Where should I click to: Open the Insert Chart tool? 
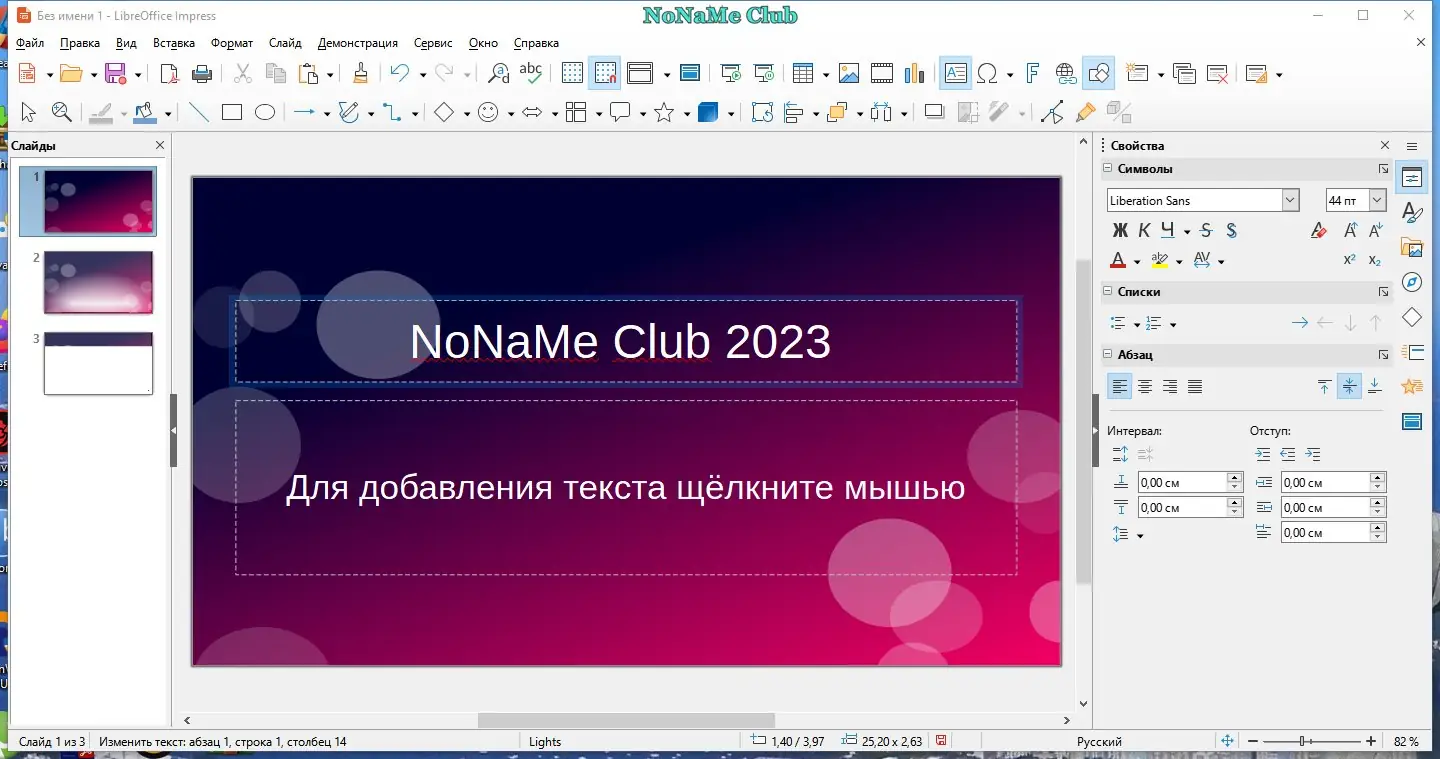[x=914, y=73]
